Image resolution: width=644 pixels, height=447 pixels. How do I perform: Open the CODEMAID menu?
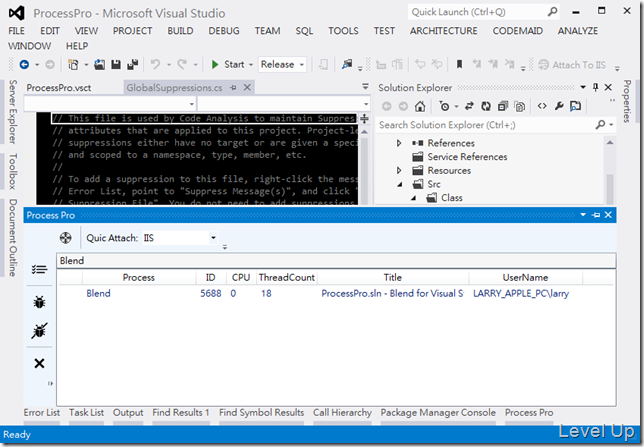click(x=518, y=31)
